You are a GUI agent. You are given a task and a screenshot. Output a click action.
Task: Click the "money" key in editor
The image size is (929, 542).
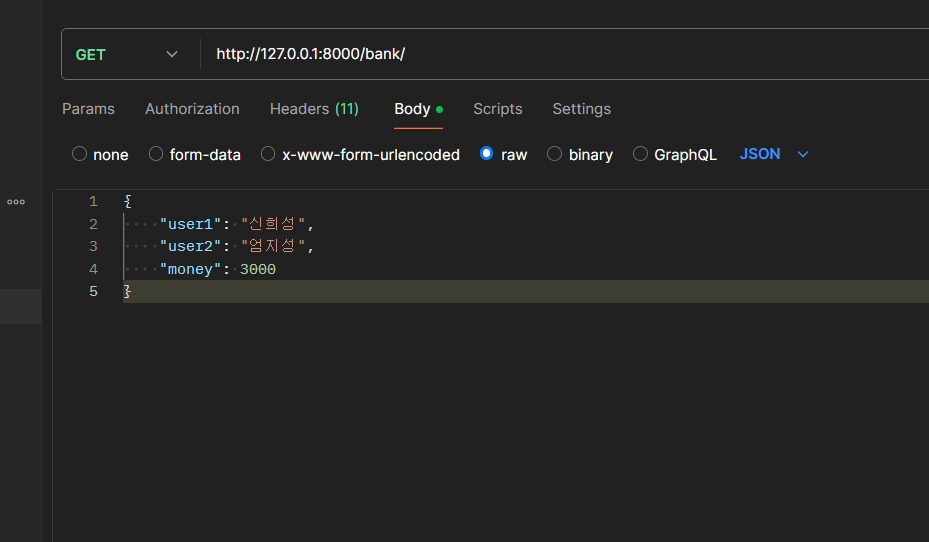click(x=190, y=269)
